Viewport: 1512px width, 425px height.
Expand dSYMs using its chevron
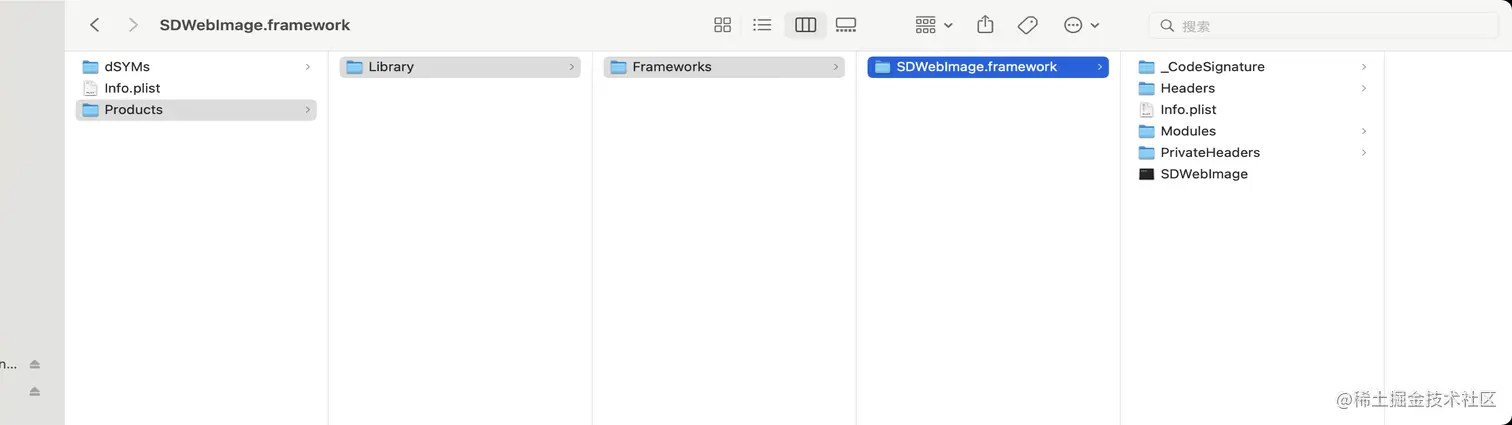tap(307, 67)
